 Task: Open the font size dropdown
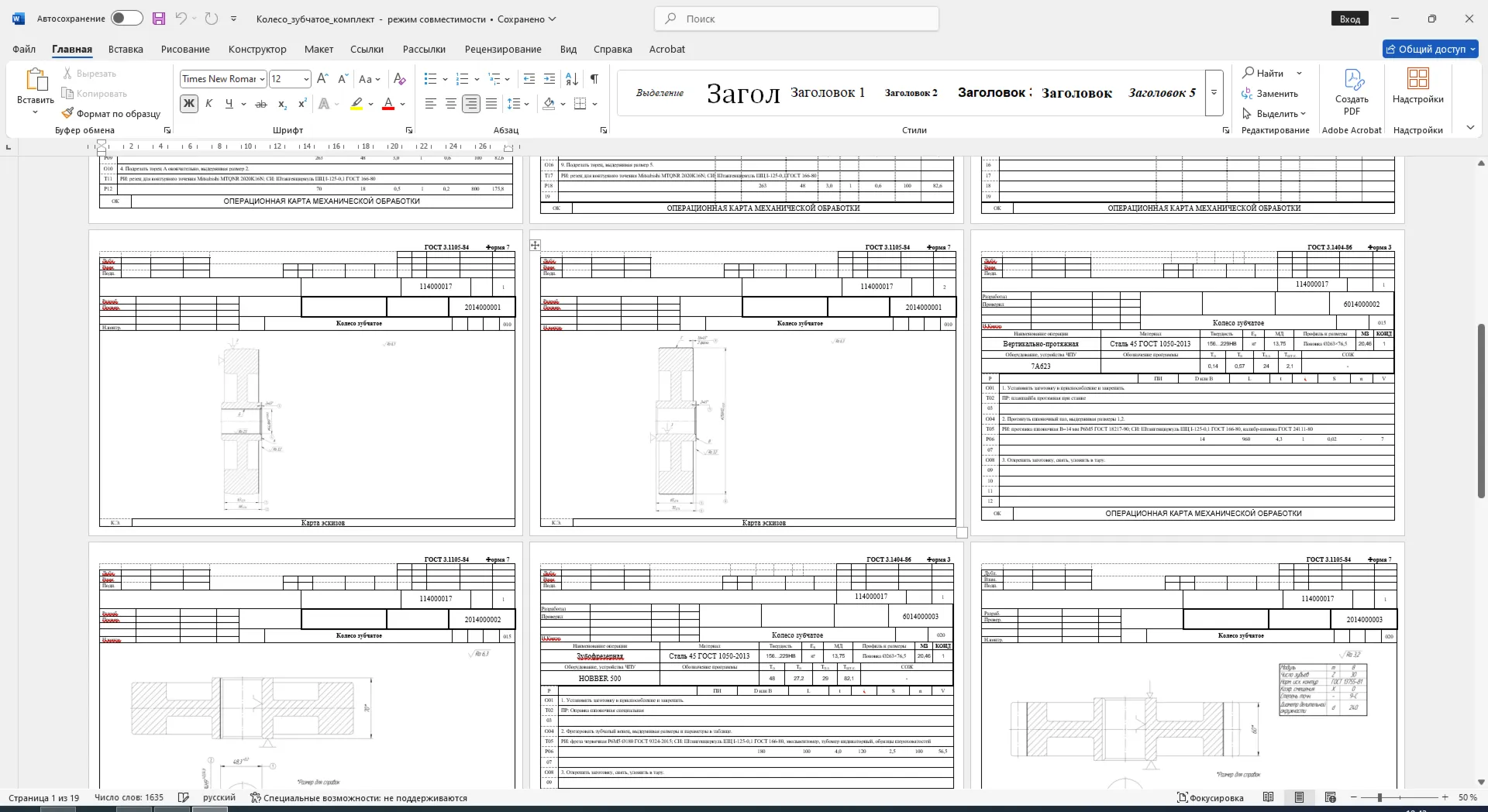306,79
